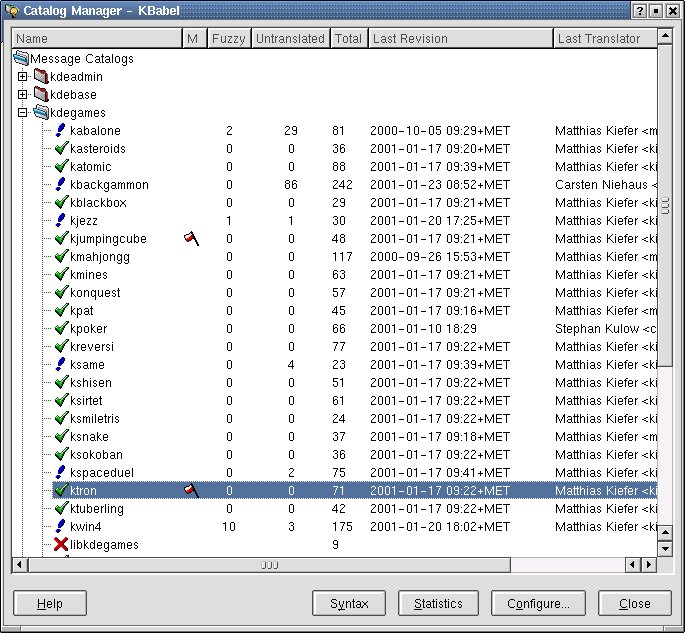This screenshot has width=685, height=633.
Task: Click the horizontal scrollbar thumb
Action: coord(270,565)
